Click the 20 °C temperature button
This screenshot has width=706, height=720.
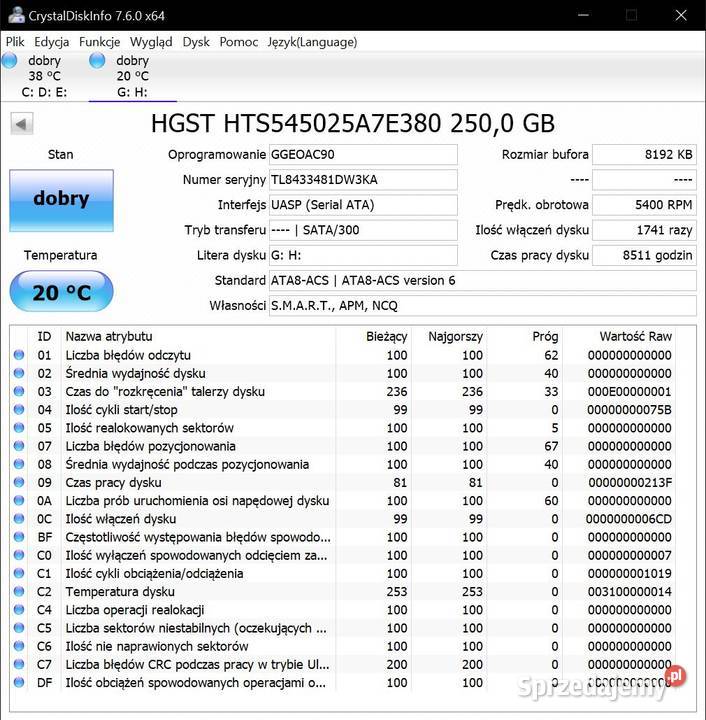(x=62, y=292)
